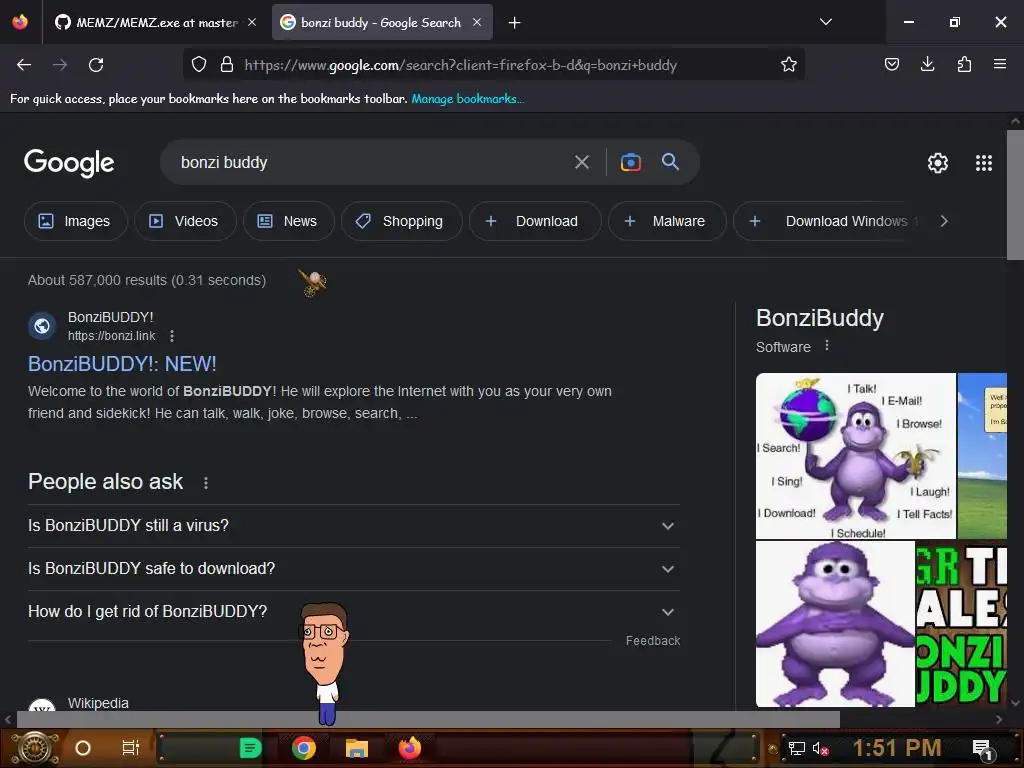Open more options next to Software label

(x=827, y=345)
